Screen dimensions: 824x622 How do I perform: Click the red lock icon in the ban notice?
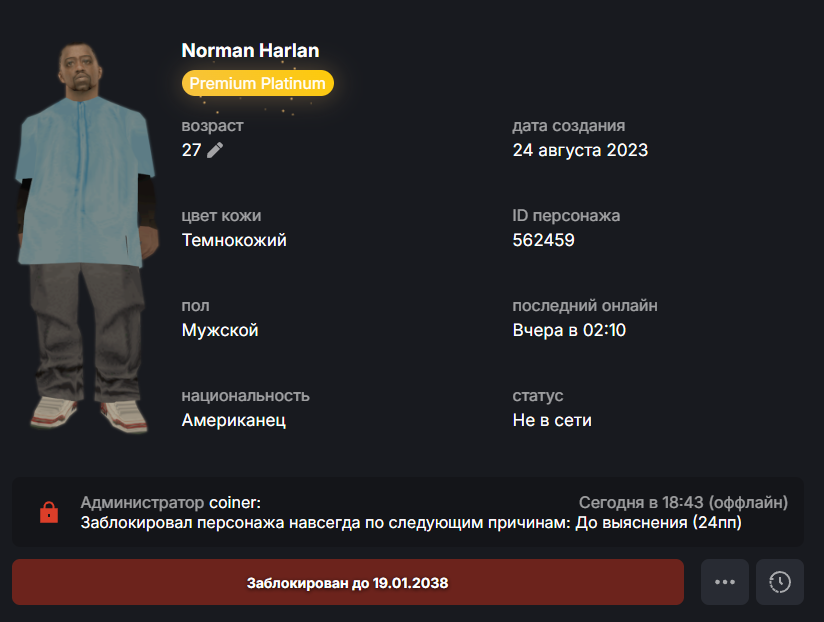click(x=49, y=512)
